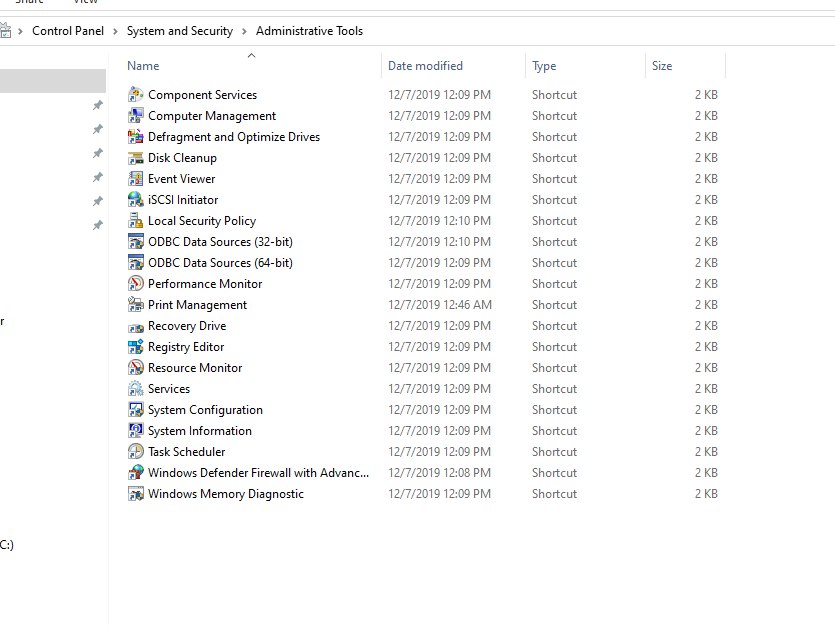Select the Services name text

tap(169, 389)
